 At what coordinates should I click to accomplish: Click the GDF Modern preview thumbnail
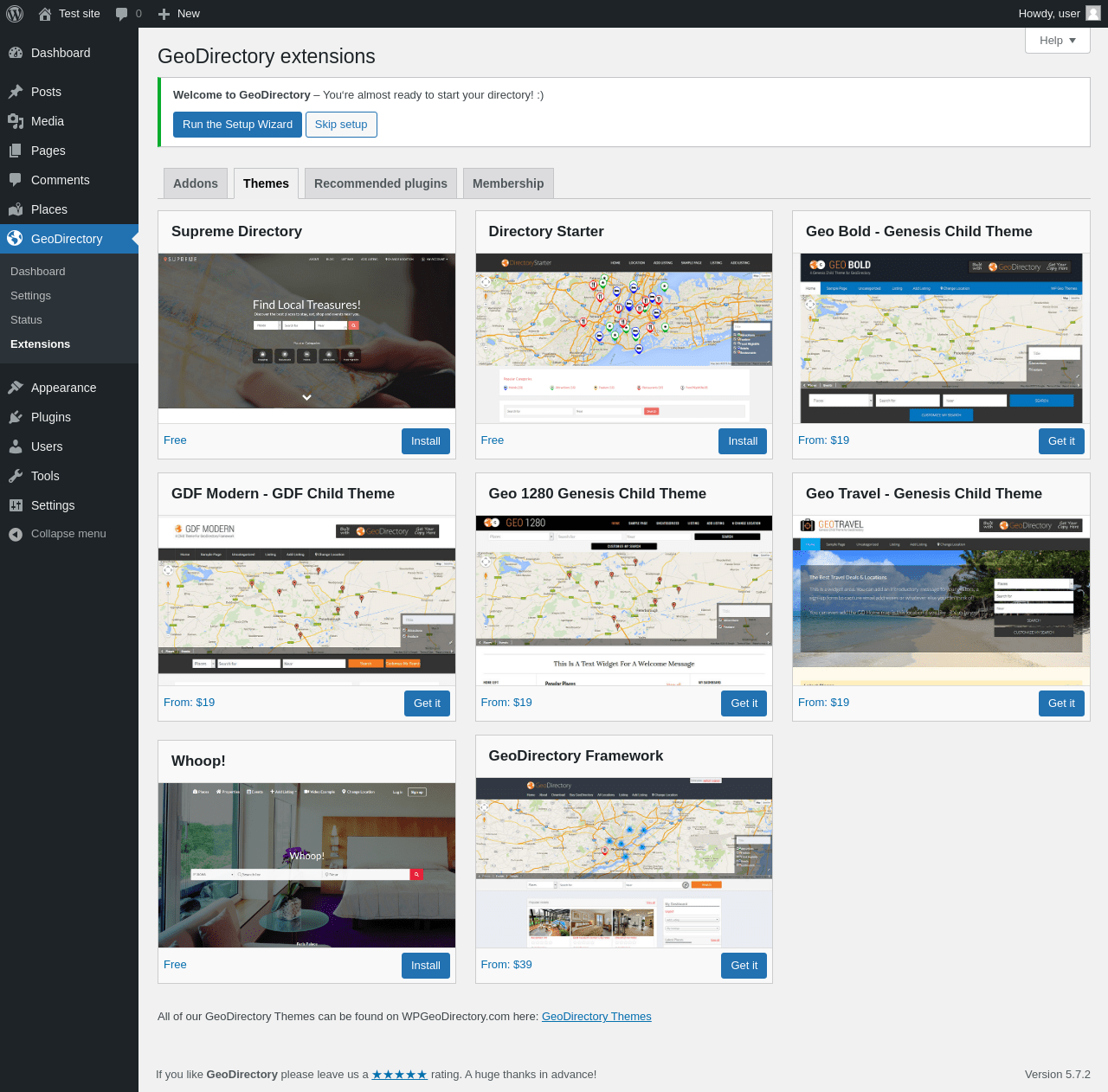306,601
